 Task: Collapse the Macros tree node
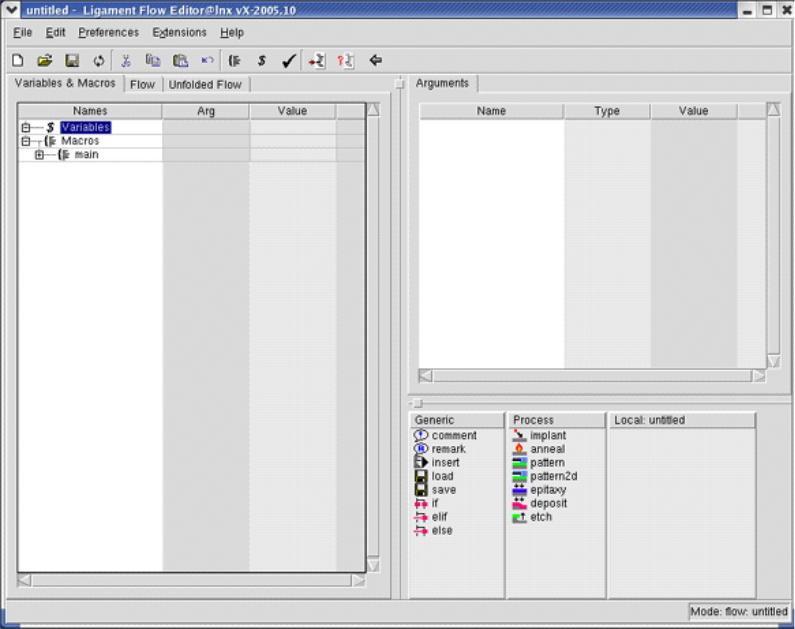(26, 141)
